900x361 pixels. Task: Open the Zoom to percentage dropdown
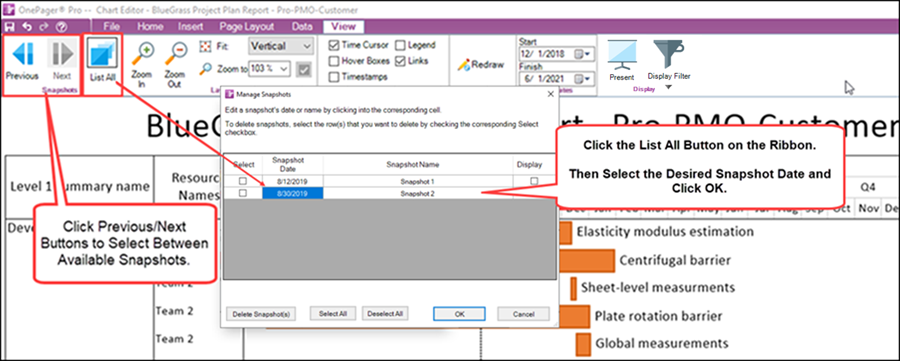point(270,69)
